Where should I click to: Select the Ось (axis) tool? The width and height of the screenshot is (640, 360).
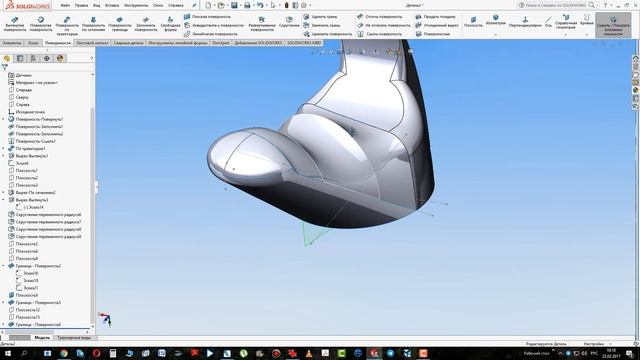pyautogui.click(x=548, y=22)
